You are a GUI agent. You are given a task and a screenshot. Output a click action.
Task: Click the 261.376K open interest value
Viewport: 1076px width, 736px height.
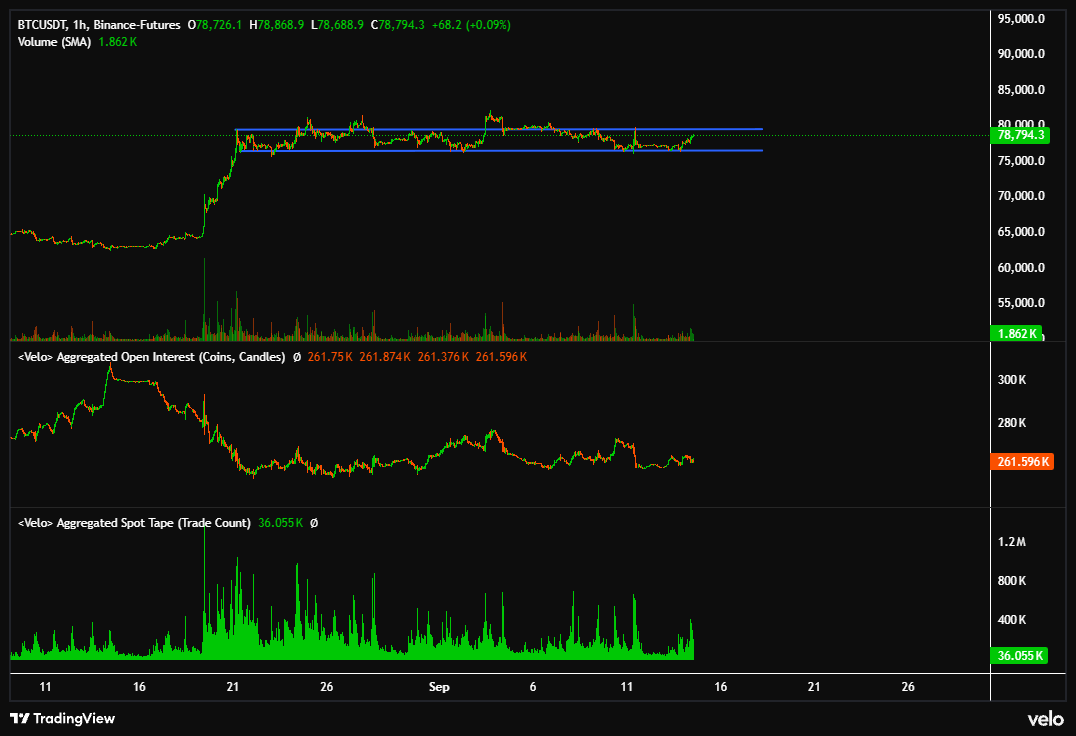coord(443,357)
